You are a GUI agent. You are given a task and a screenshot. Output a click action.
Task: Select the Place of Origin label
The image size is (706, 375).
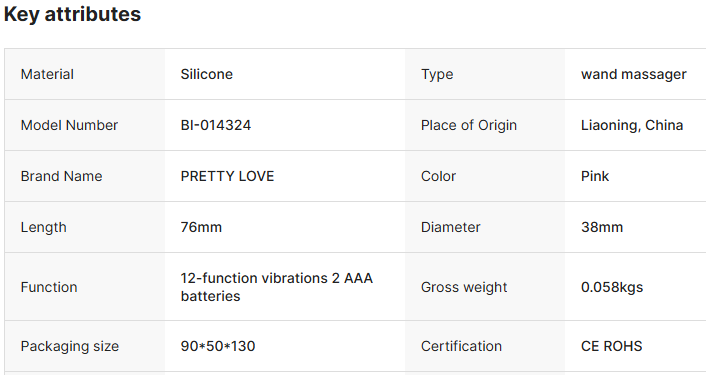click(469, 125)
